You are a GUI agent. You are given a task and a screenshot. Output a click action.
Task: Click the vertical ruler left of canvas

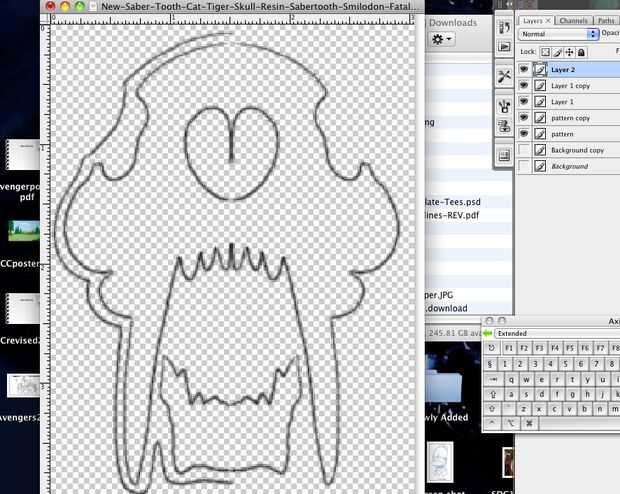point(45,259)
